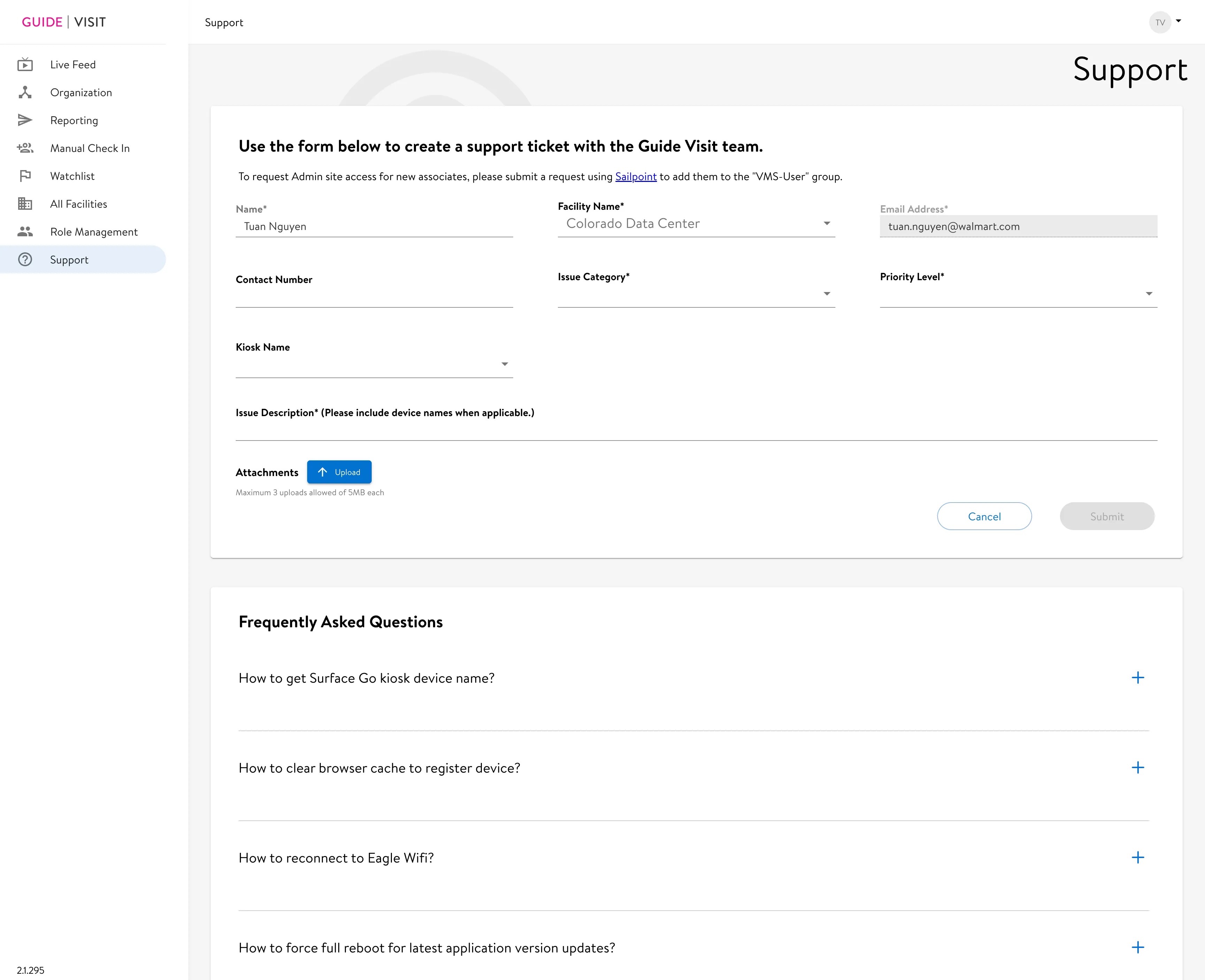Click the Issue Description field
1205x980 pixels.
[x=696, y=430]
